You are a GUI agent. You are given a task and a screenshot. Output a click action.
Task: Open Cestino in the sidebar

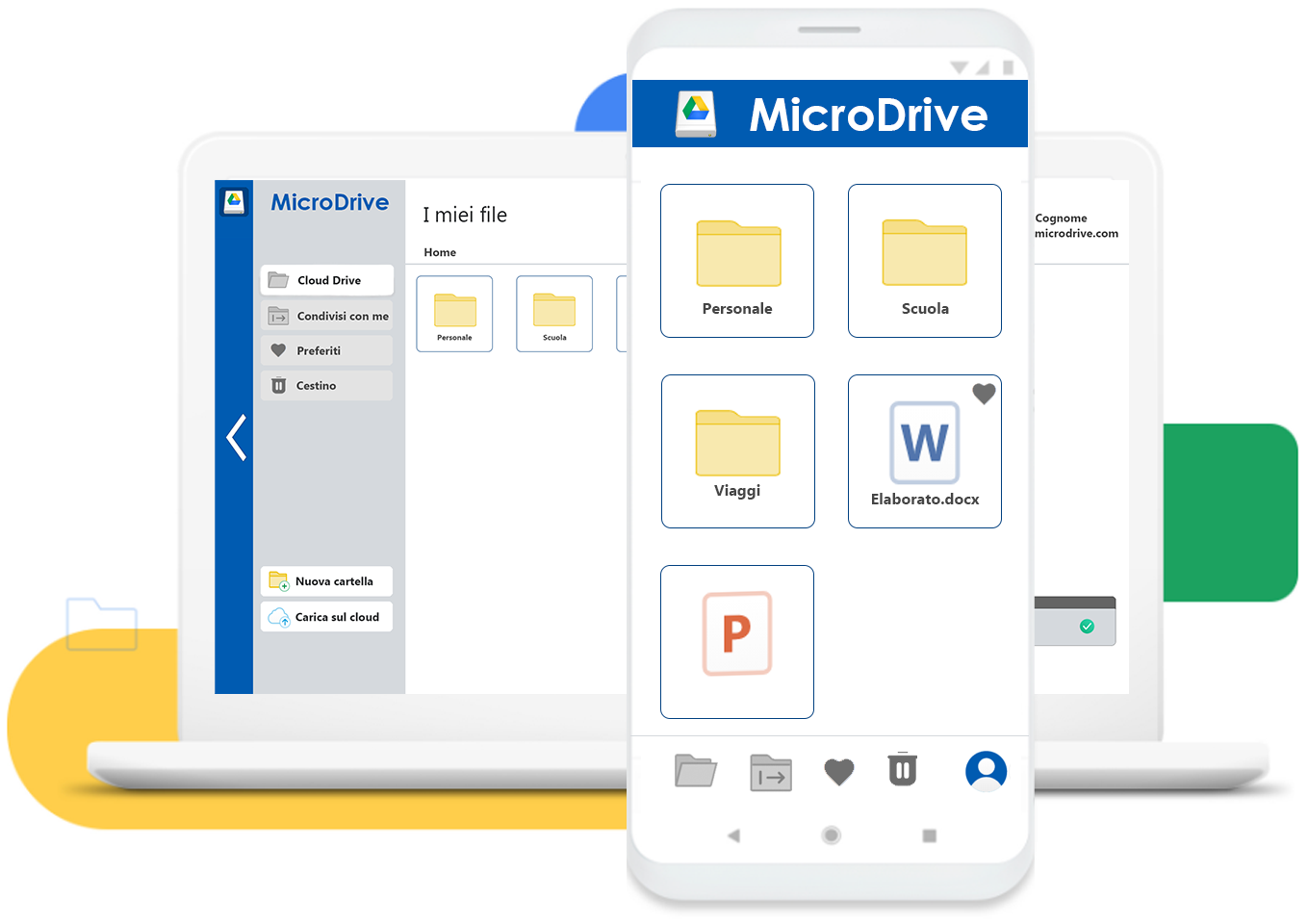327,385
